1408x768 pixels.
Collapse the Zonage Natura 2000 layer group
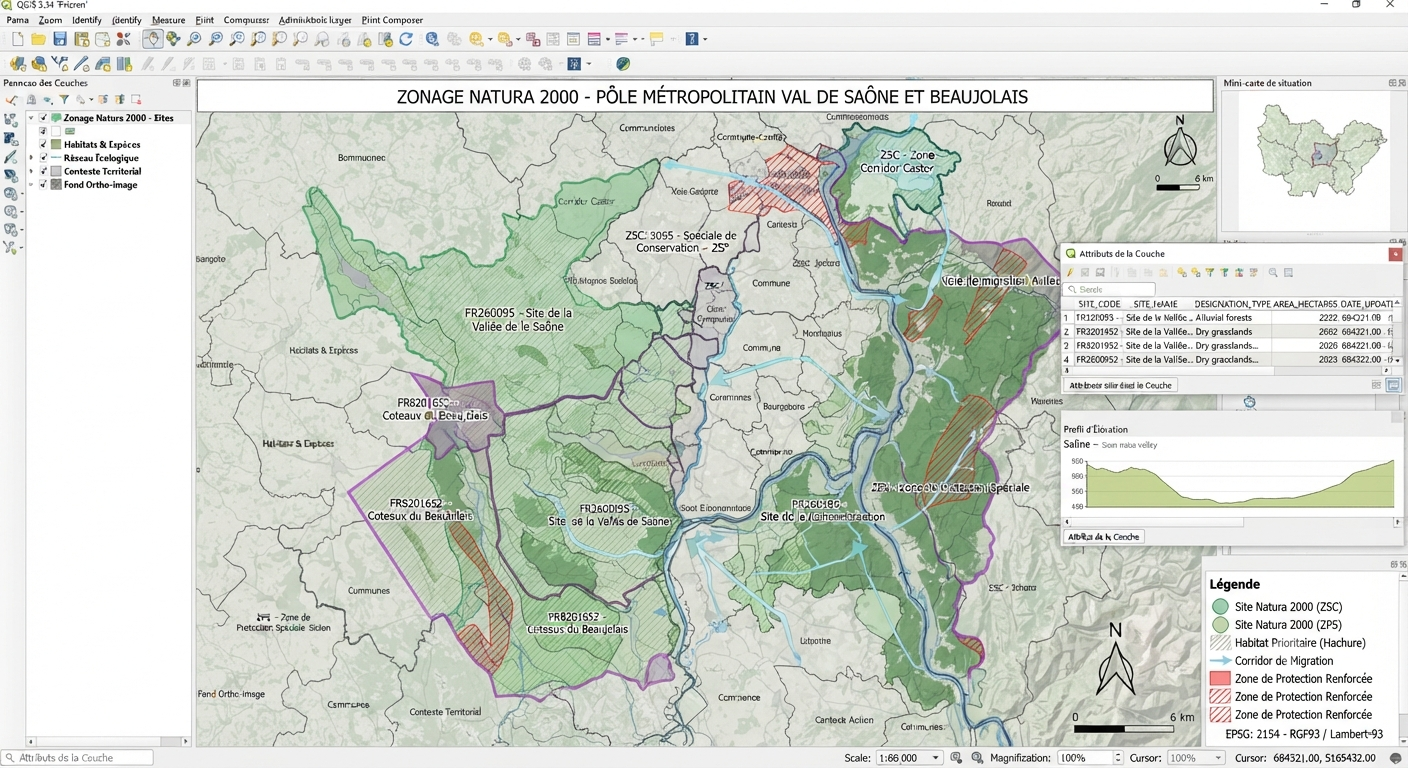click(x=31, y=118)
